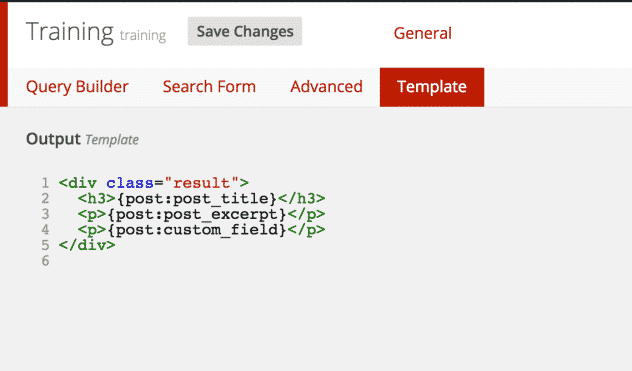Place cursor in div class="result" line

coord(154,183)
